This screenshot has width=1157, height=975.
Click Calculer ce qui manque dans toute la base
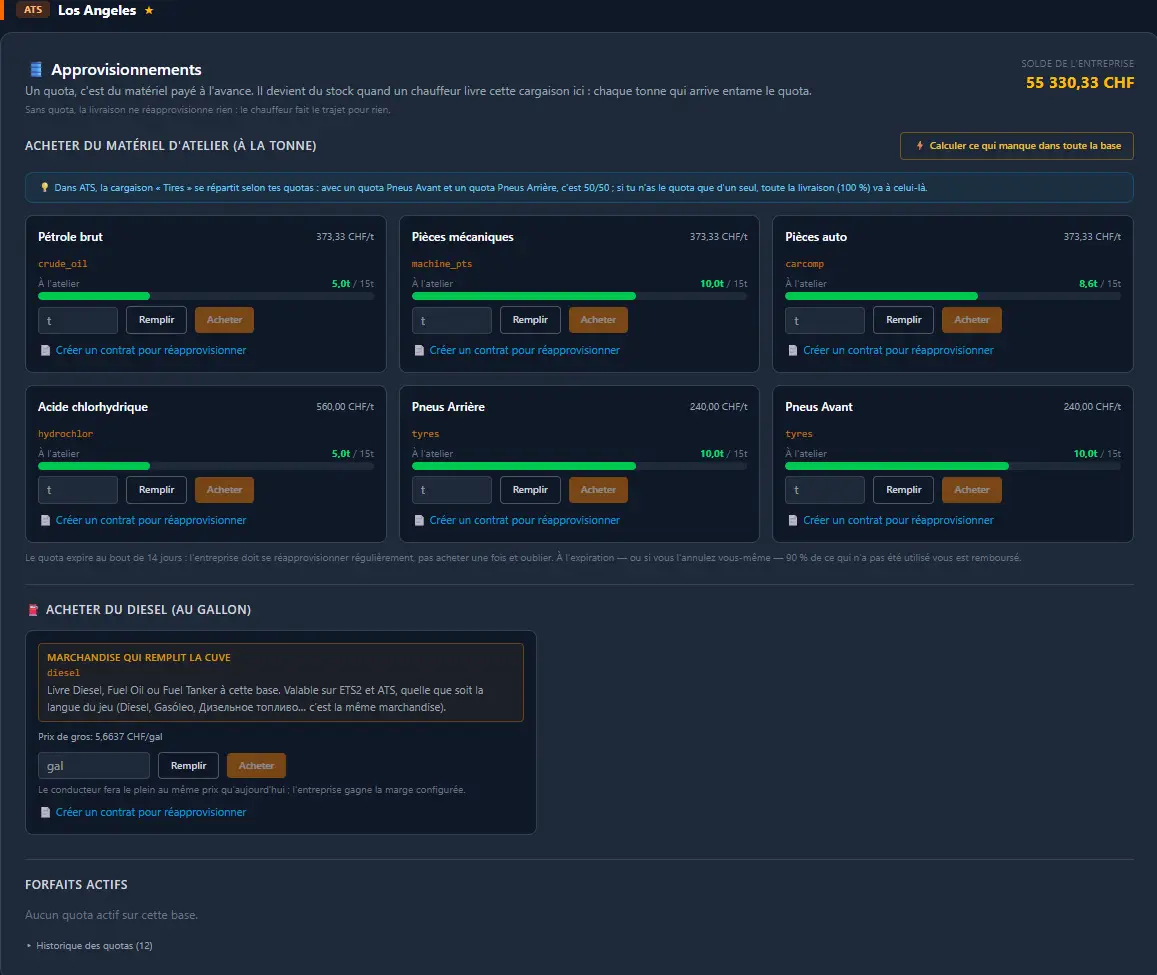[1016, 145]
